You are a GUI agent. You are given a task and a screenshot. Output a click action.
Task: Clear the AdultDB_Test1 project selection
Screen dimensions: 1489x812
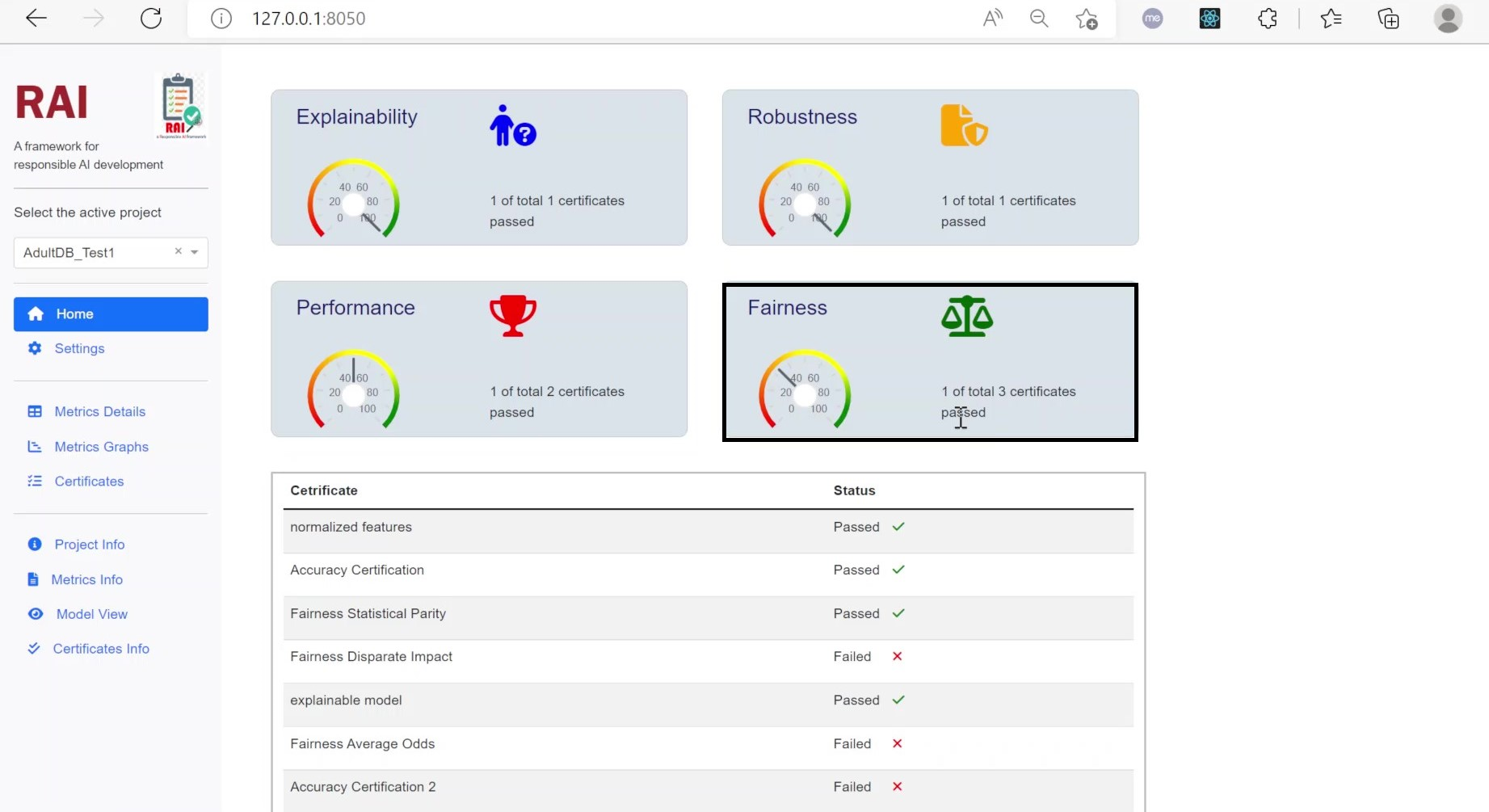coord(179,251)
